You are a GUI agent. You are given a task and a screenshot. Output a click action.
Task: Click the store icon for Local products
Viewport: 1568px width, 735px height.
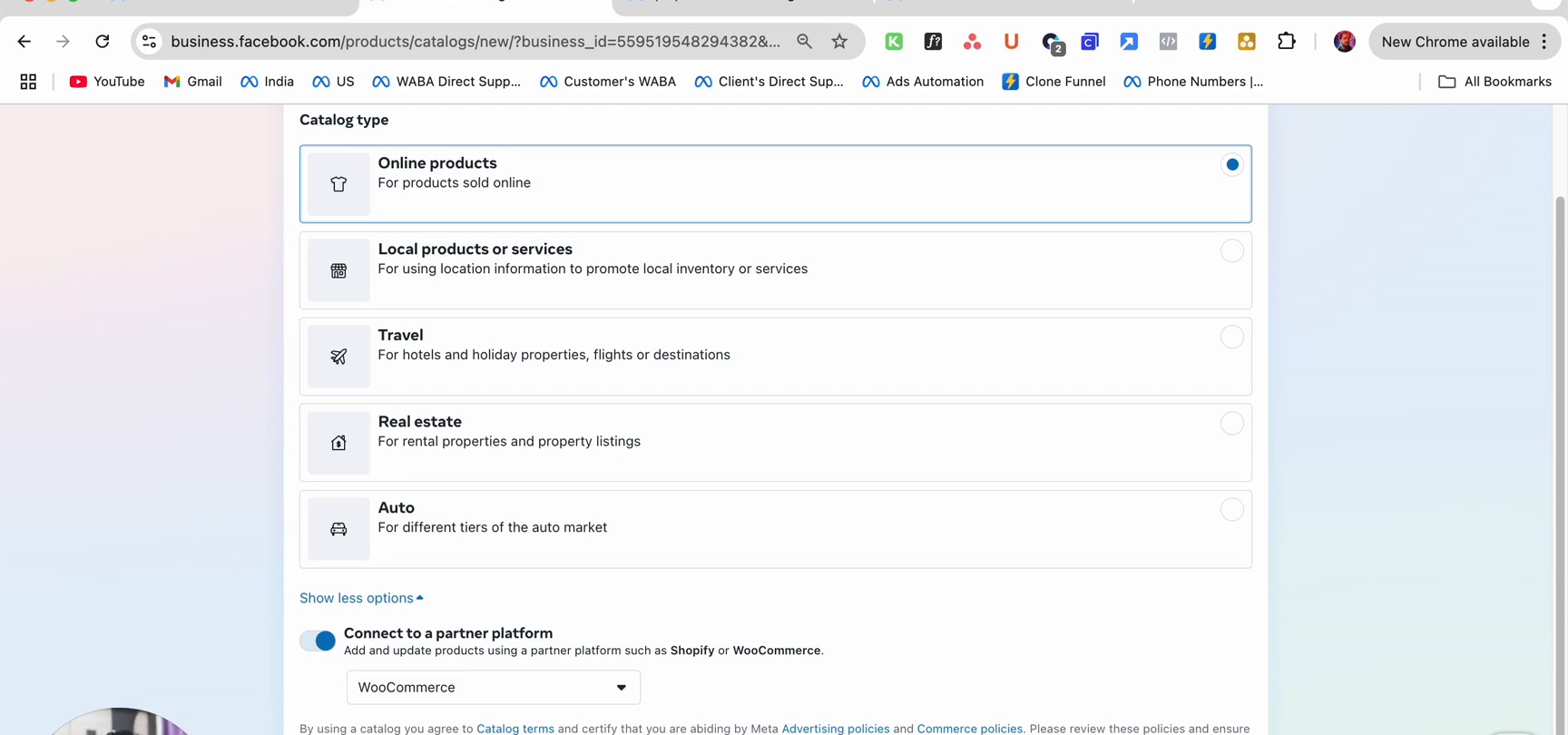click(x=338, y=270)
